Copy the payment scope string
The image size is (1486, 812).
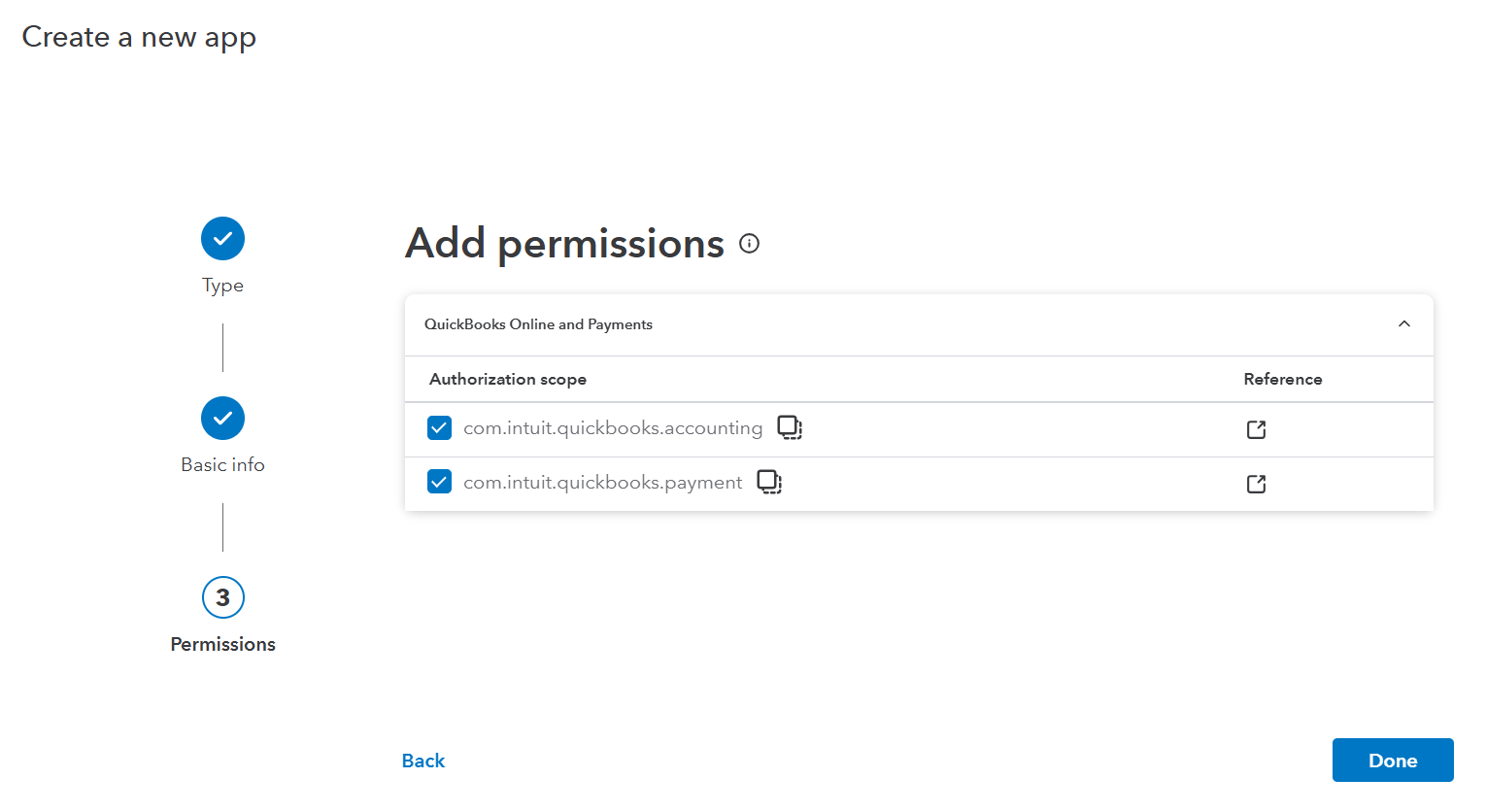coord(769,482)
